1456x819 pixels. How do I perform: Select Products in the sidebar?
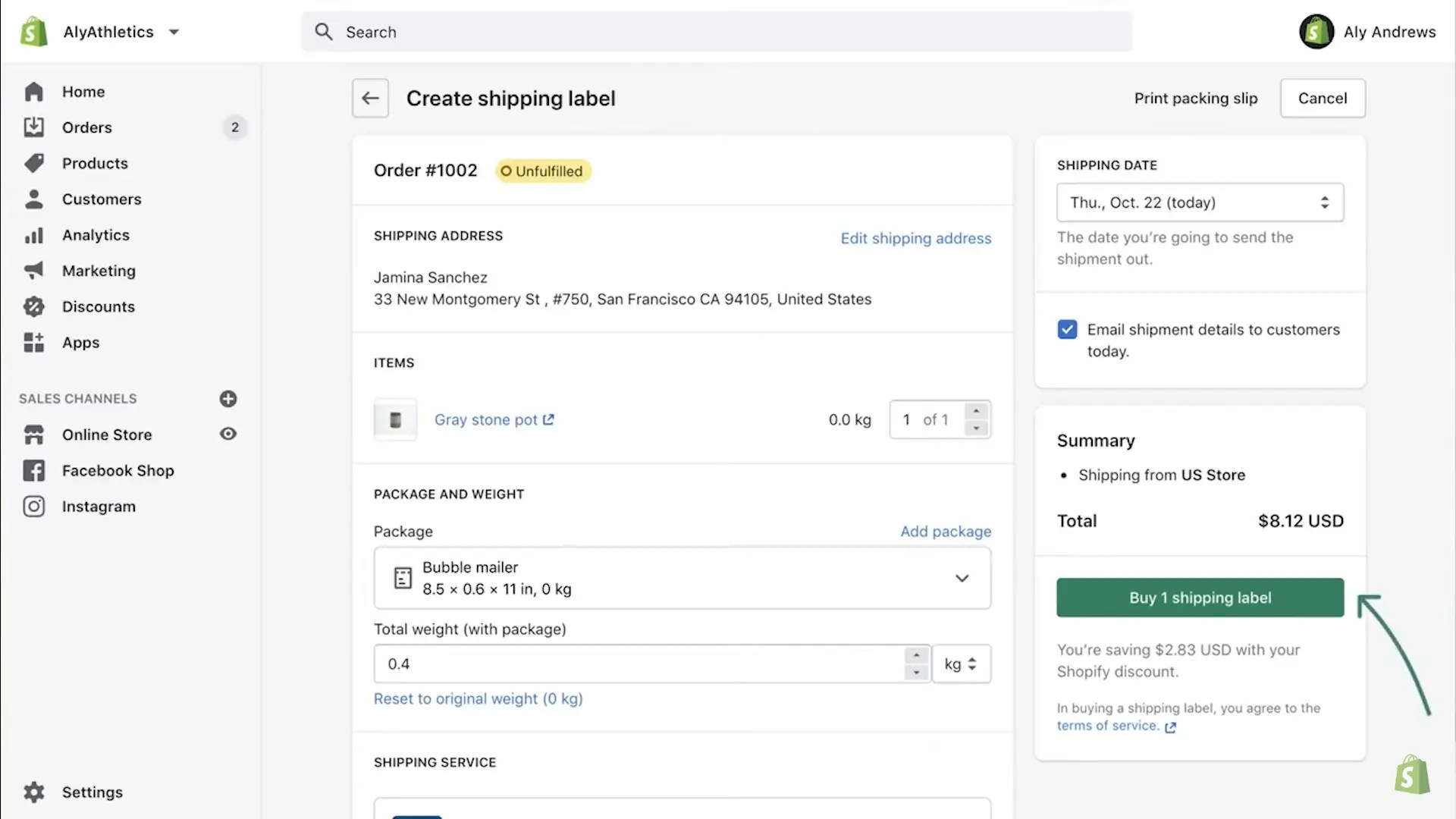coord(94,163)
